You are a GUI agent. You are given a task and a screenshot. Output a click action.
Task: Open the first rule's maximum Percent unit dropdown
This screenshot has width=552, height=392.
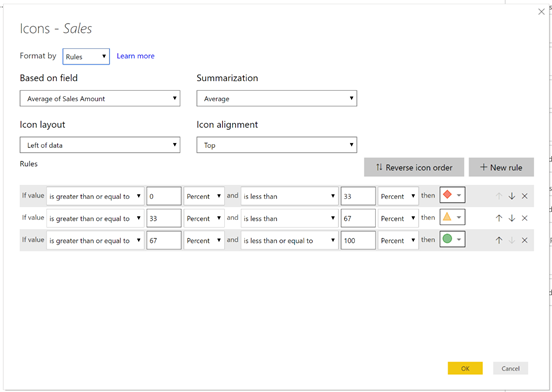[x=398, y=196]
